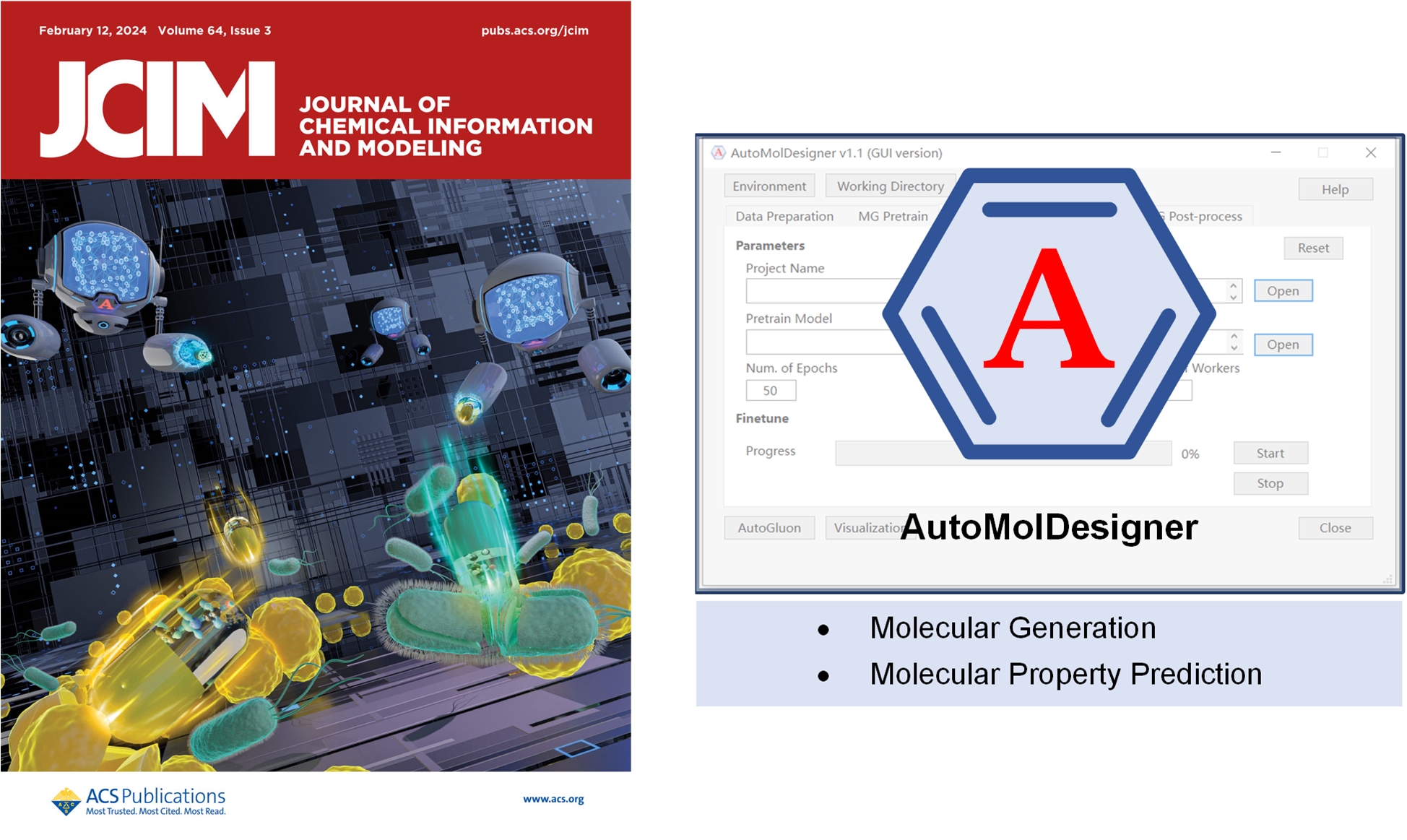1407x840 pixels.
Task: Click the AutoMolDesigner title bar app icon
Action: click(718, 152)
